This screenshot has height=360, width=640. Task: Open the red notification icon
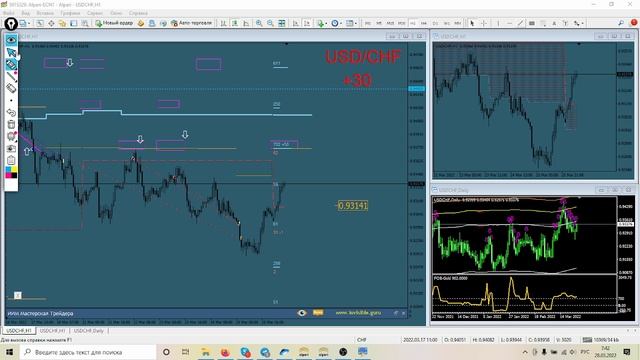pyautogui.click(x=633, y=23)
